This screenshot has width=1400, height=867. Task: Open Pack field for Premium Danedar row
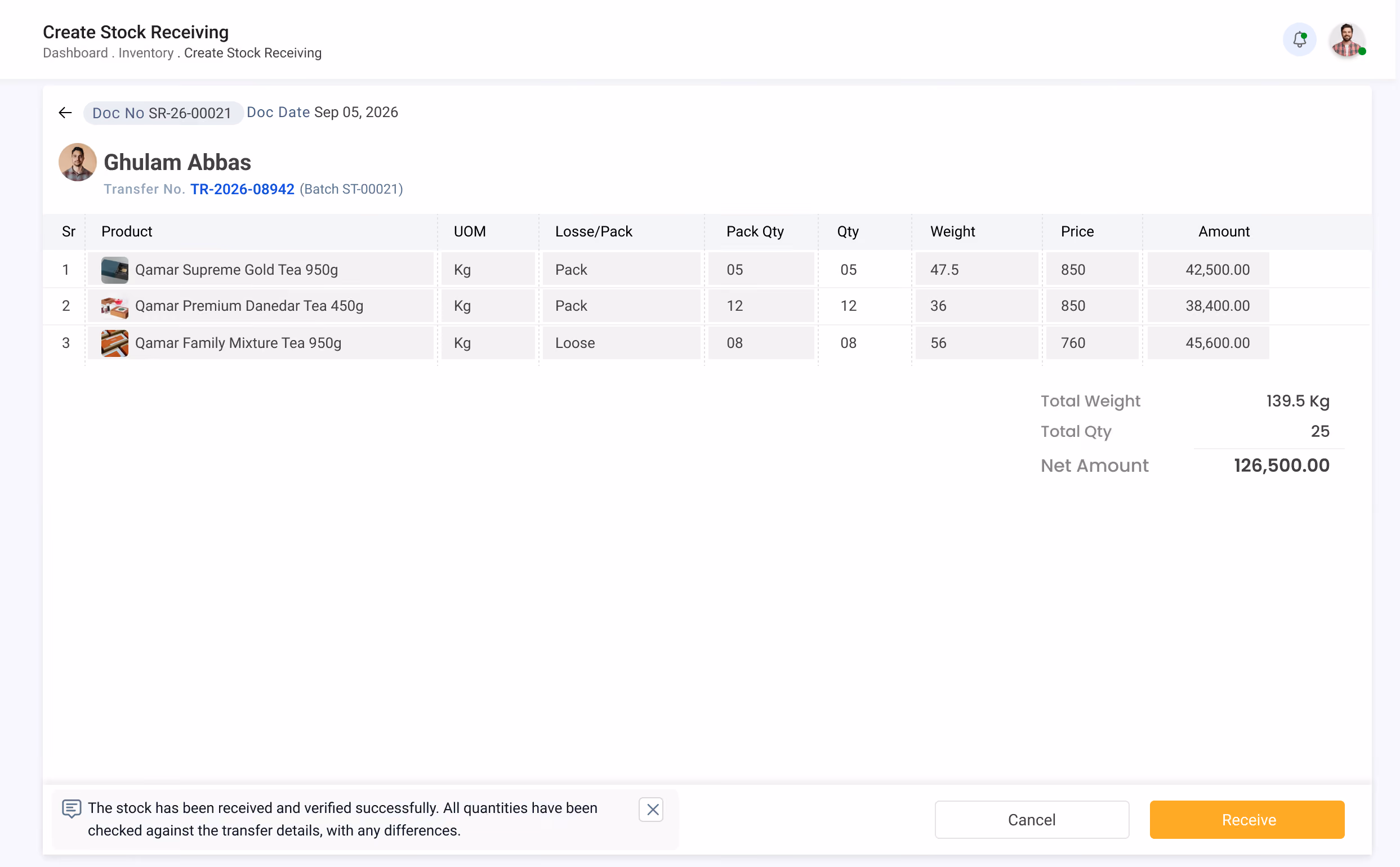(622, 306)
